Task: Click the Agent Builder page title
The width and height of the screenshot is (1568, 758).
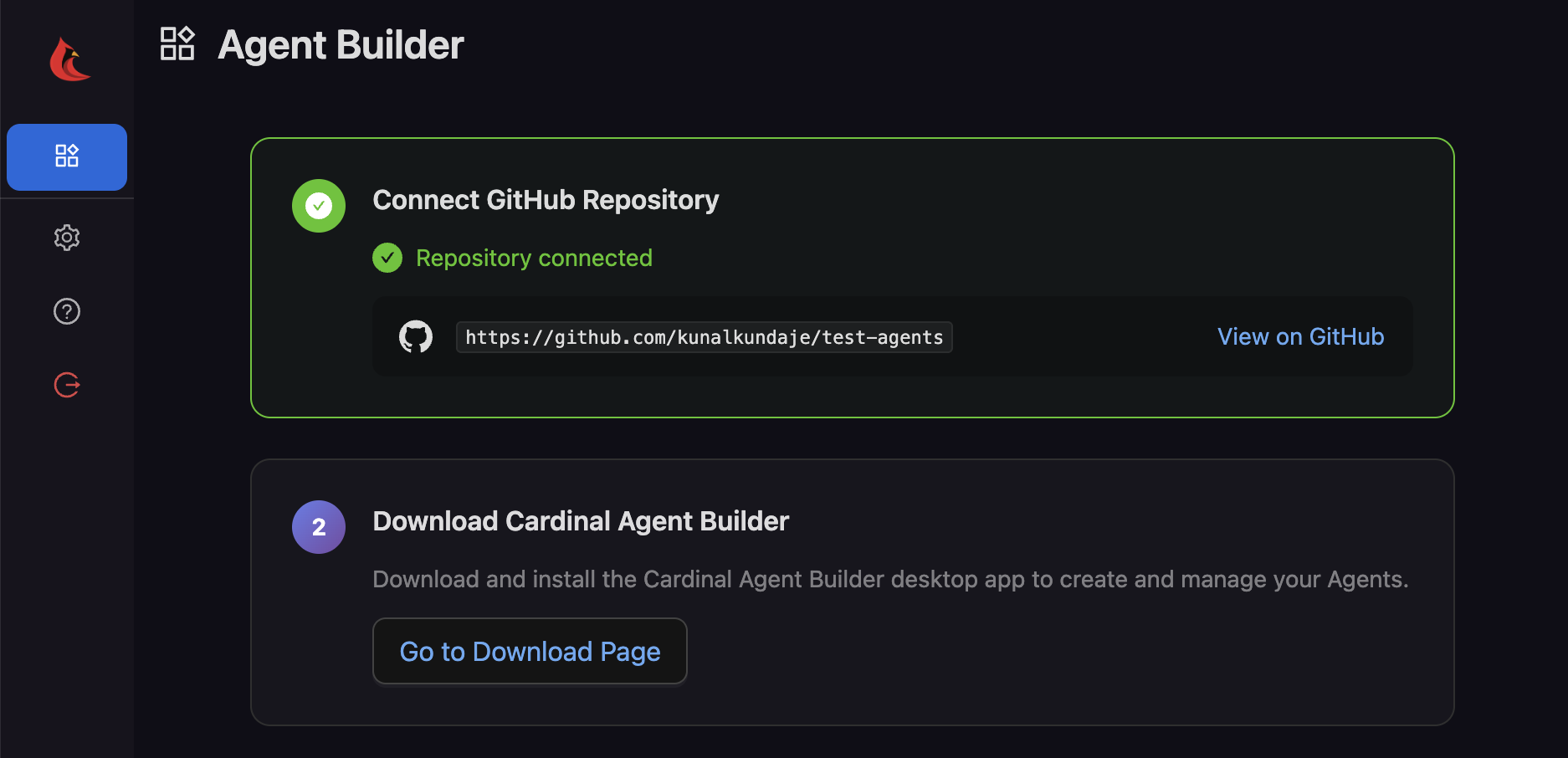Action: point(340,44)
